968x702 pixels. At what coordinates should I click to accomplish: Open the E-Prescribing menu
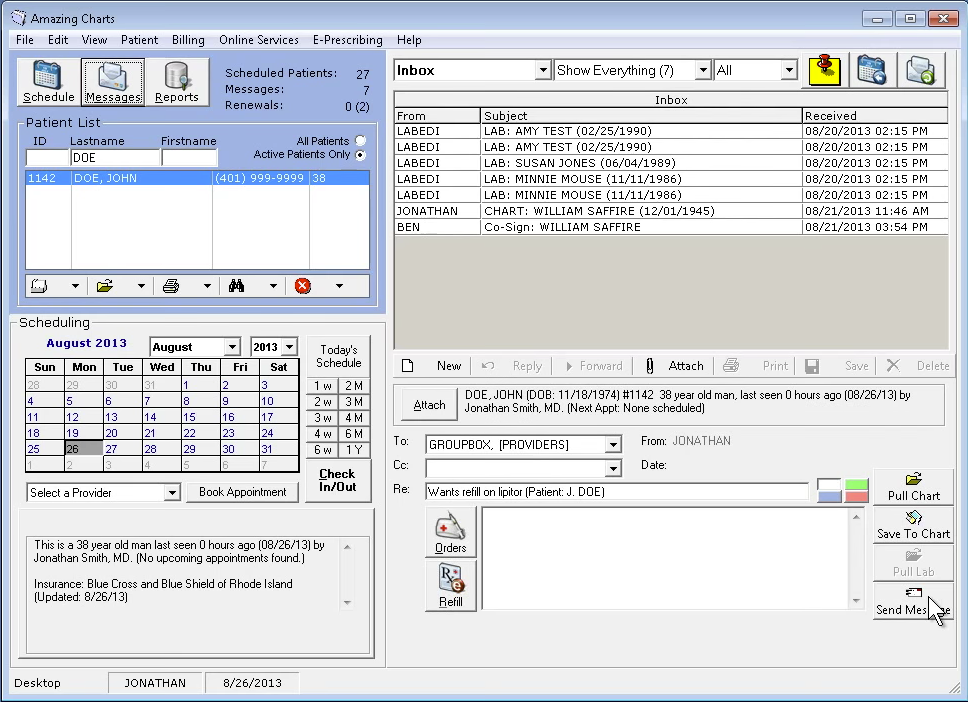pos(347,40)
